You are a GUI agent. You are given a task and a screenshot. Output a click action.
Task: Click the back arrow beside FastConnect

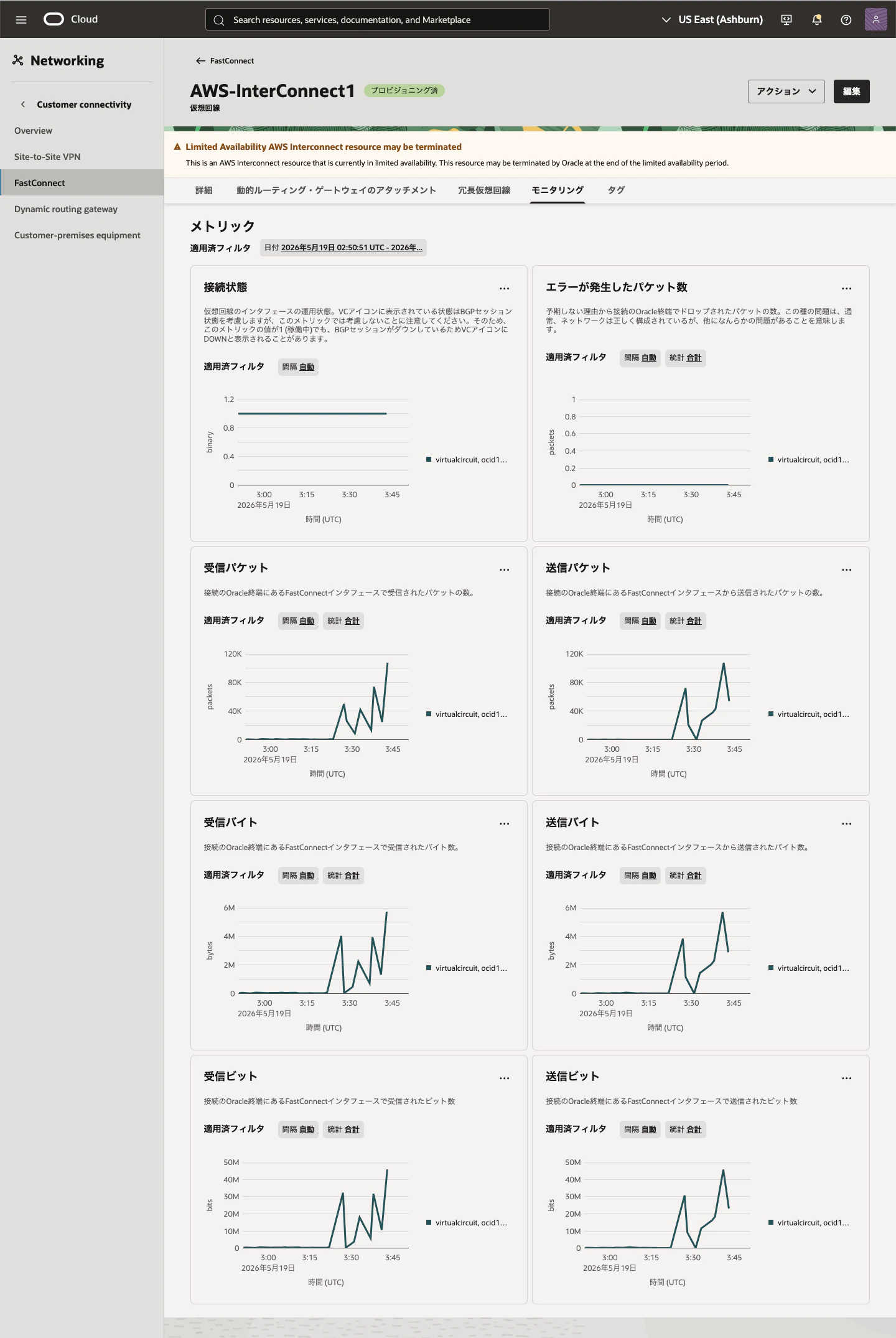click(x=200, y=61)
